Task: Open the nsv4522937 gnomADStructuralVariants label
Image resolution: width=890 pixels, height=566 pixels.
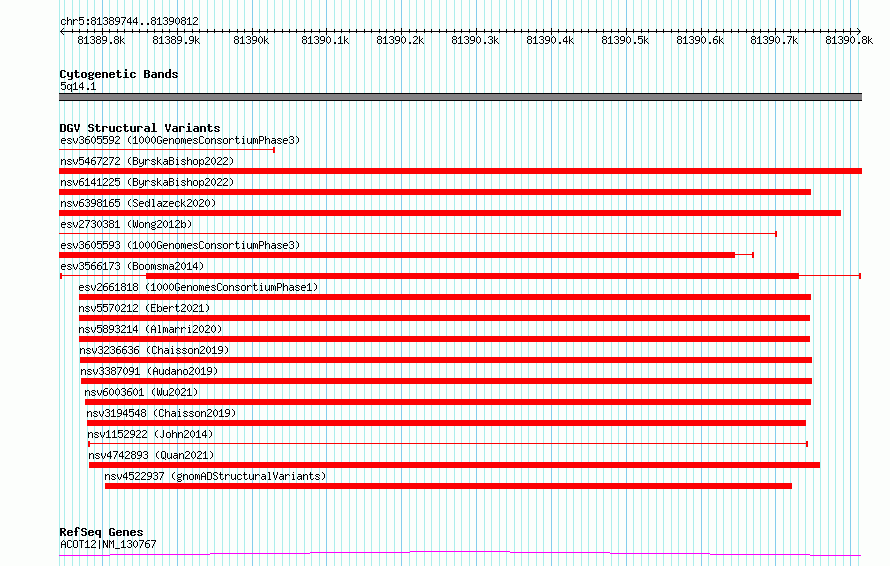Action: (x=215, y=476)
